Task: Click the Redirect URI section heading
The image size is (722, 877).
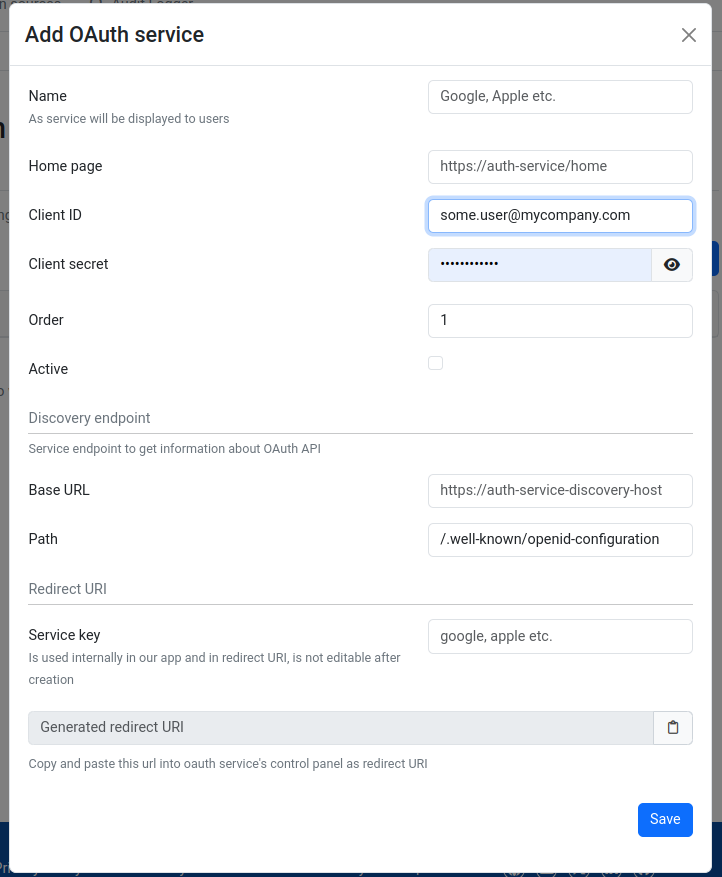Action: [68, 589]
